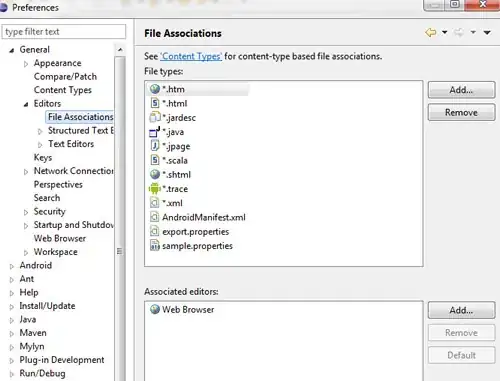Image resolution: width=500 pixels, height=381 pixels.
Task: Click the *.shtml globe icon
Action: pyautogui.click(x=155, y=174)
